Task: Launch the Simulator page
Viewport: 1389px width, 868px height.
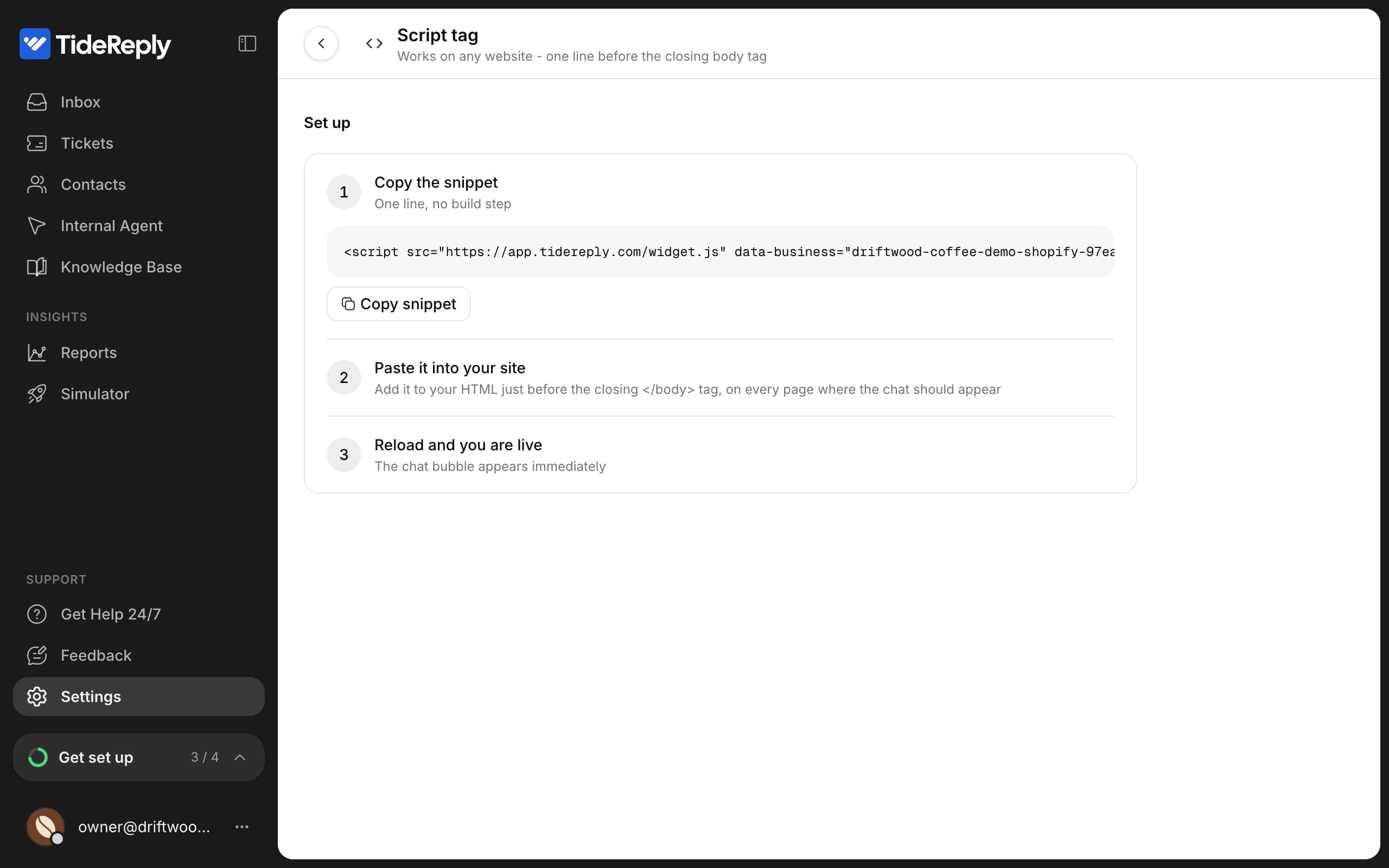Action: [138, 394]
